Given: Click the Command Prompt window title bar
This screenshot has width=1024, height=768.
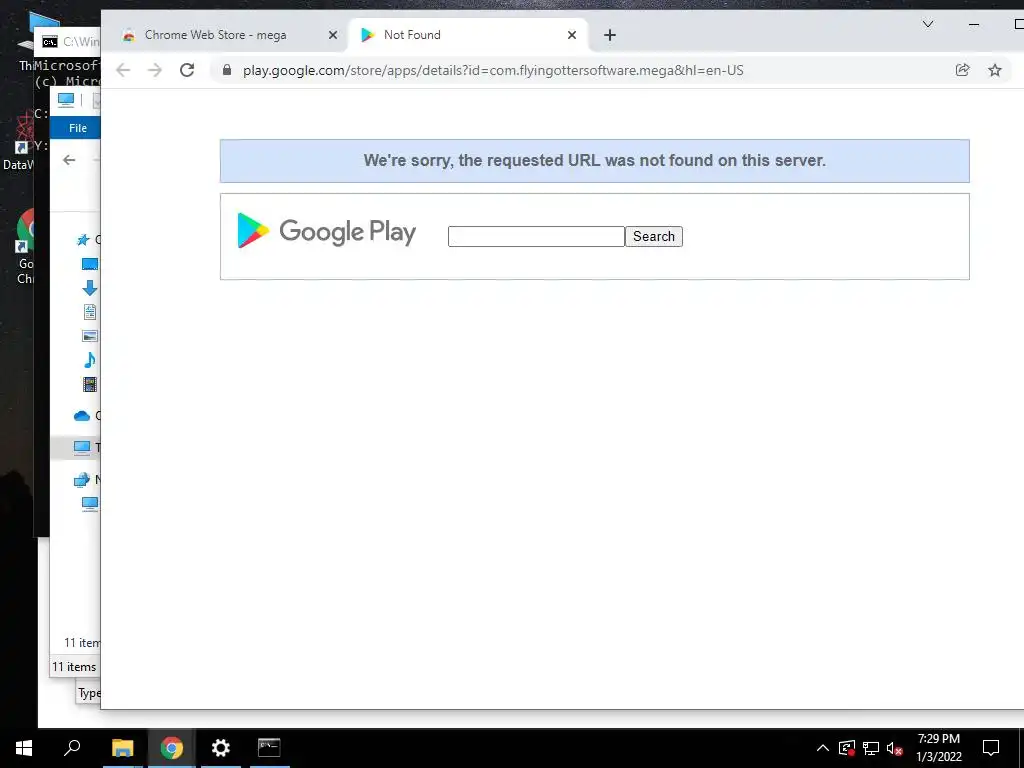Looking at the screenshot, I should 68,42.
